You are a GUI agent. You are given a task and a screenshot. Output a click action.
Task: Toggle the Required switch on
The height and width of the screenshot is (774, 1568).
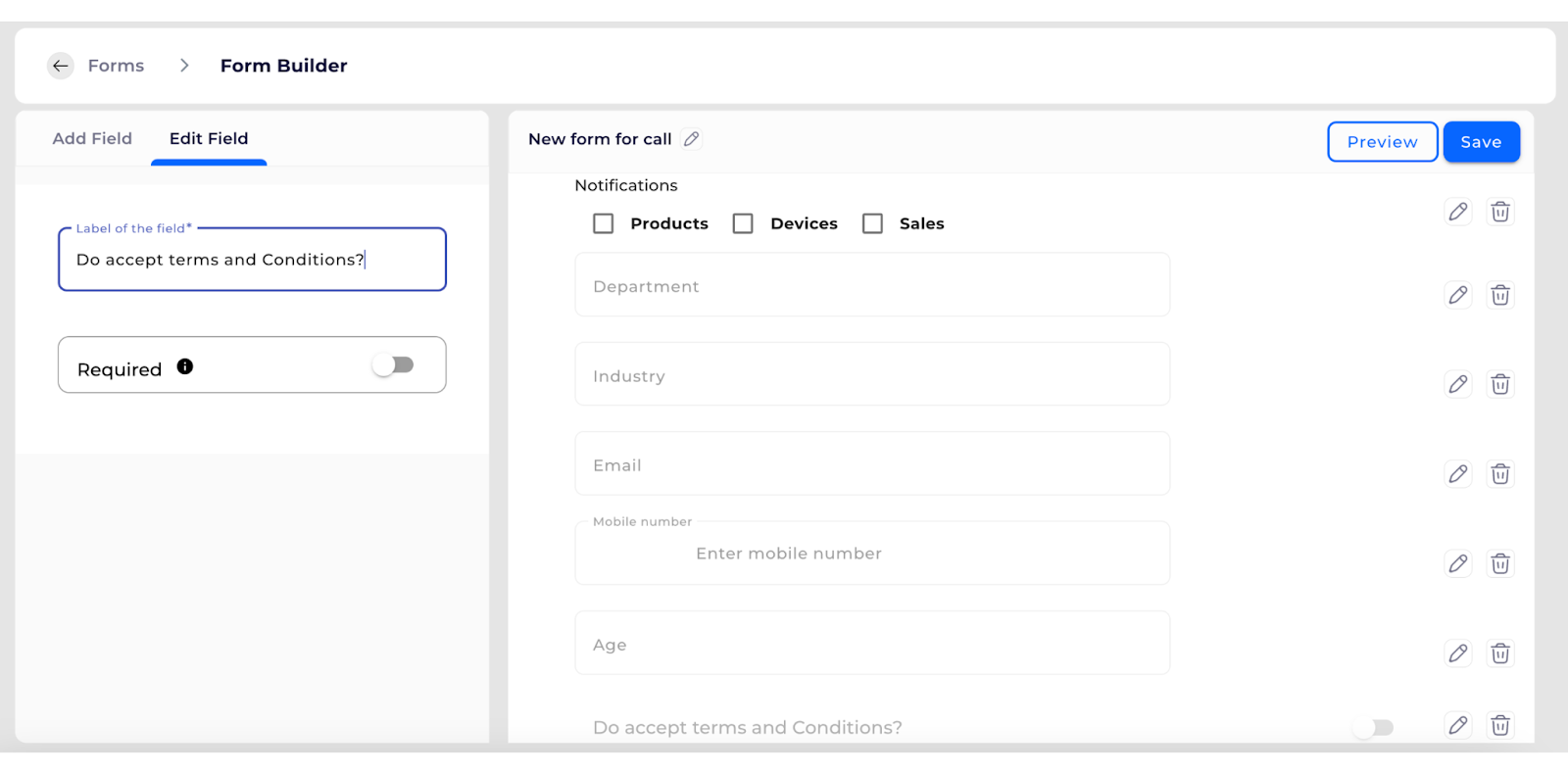[x=393, y=364]
